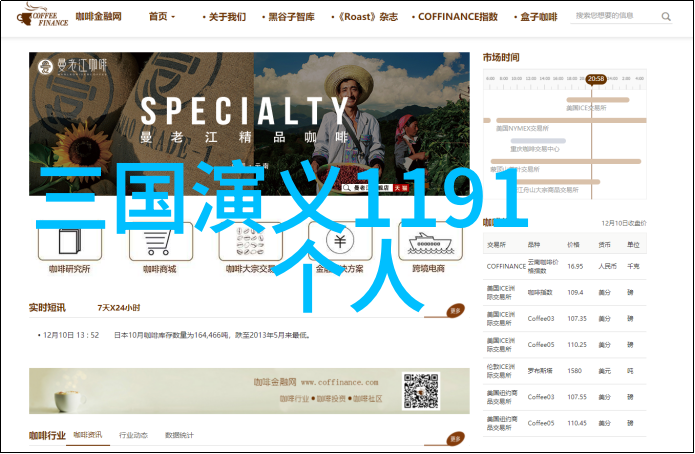Click the 16.95 price cell

[575, 266]
